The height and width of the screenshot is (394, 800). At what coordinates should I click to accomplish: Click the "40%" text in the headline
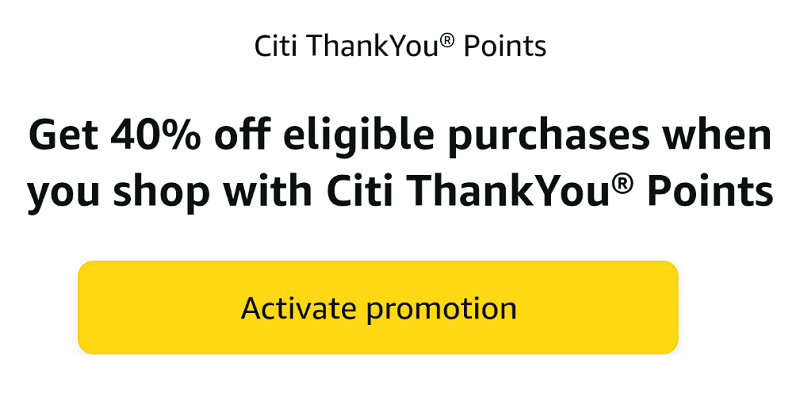coord(155,135)
